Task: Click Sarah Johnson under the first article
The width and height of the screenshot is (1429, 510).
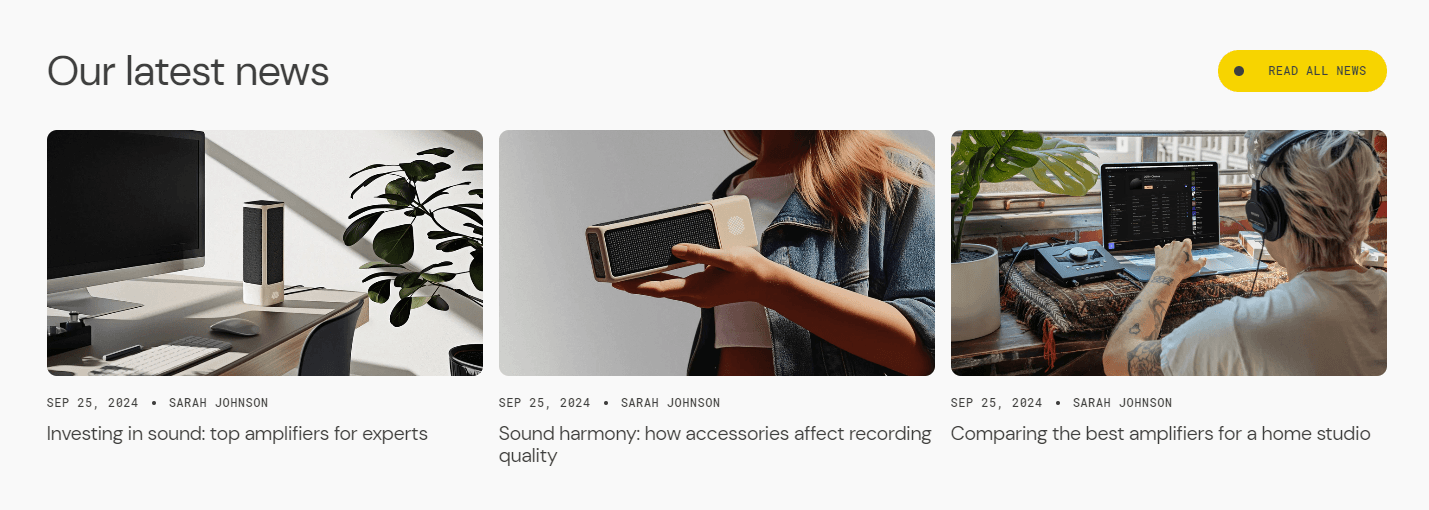Action: pos(218,403)
